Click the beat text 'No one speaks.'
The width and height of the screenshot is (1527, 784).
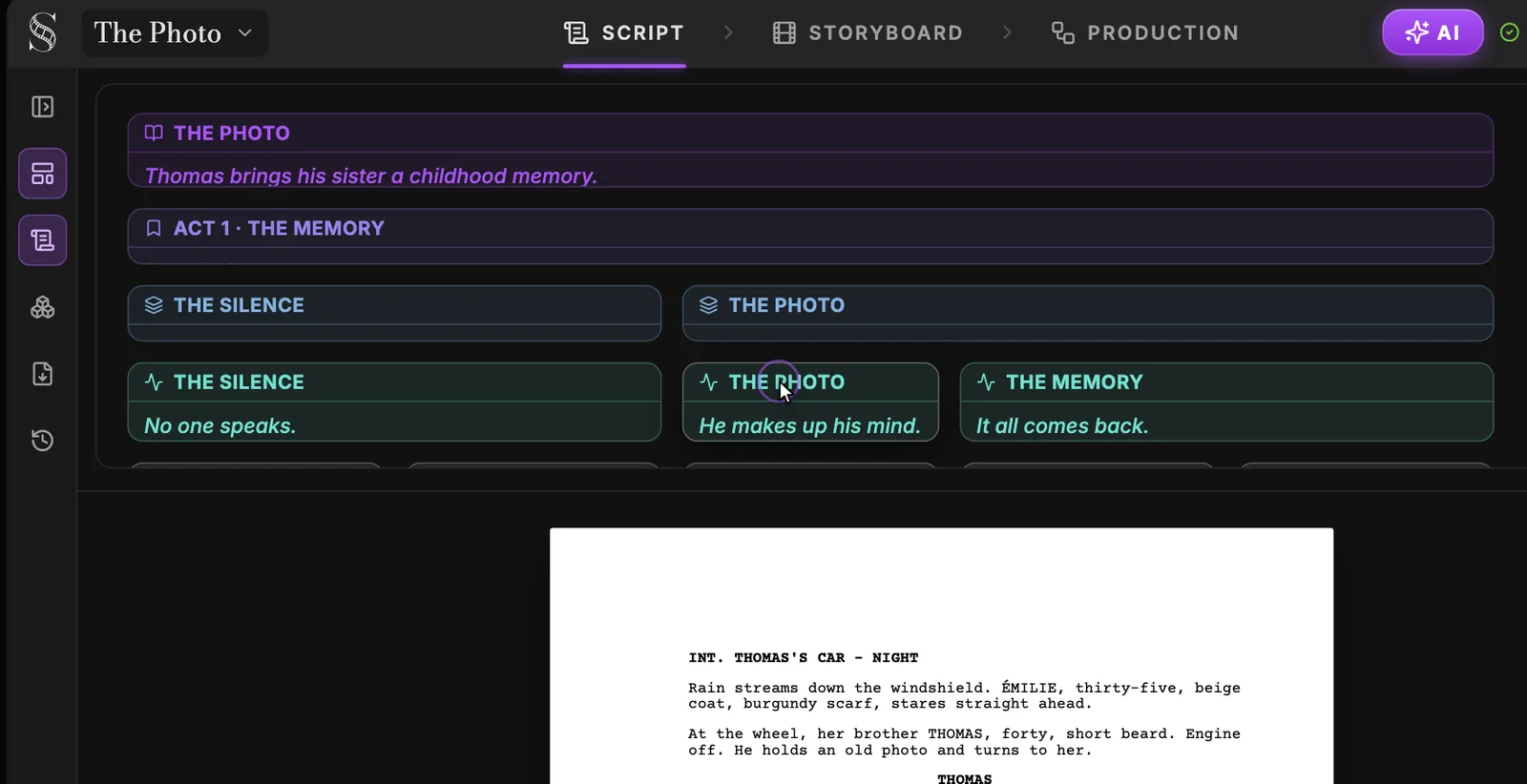pos(220,426)
